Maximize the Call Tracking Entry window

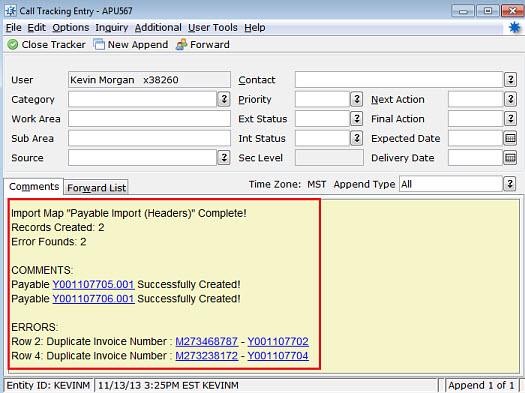[x=488, y=11]
